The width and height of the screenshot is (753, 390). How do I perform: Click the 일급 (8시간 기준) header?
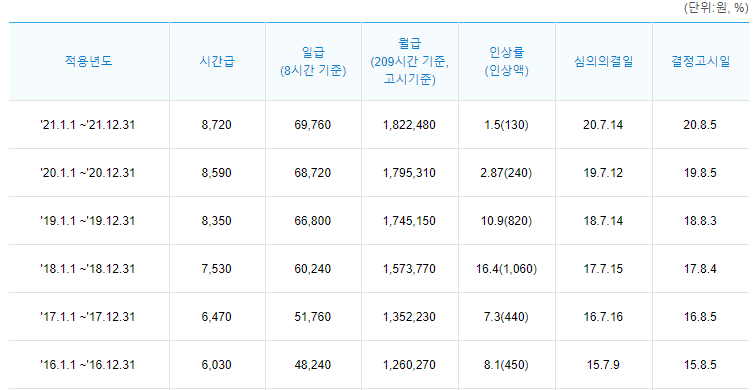click(313, 61)
